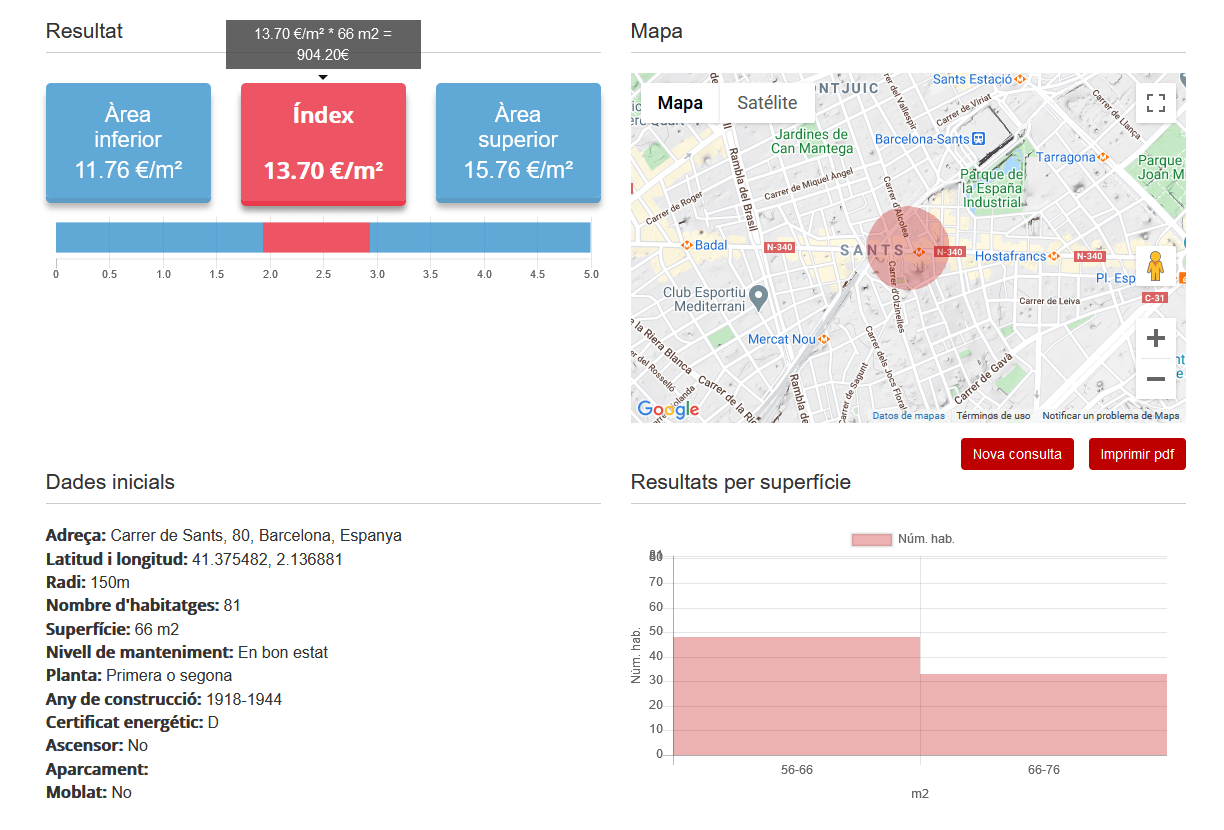Click the Badal metro station icon
Image resolution: width=1224 pixels, height=830 pixels.
(x=687, y=245)
